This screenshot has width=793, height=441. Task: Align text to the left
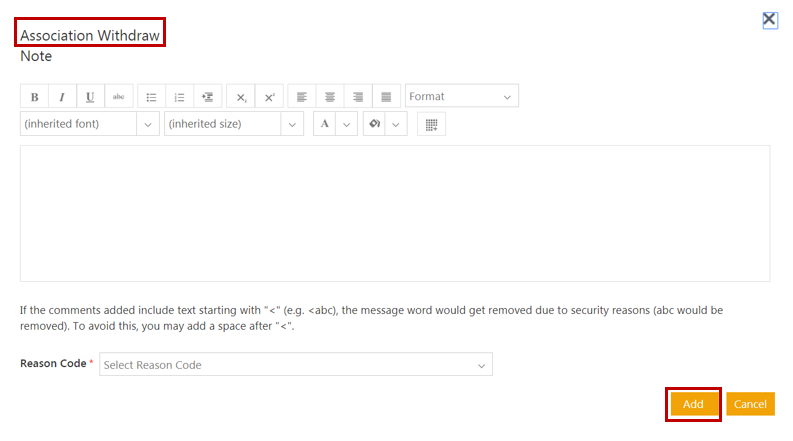coord(302,97)
